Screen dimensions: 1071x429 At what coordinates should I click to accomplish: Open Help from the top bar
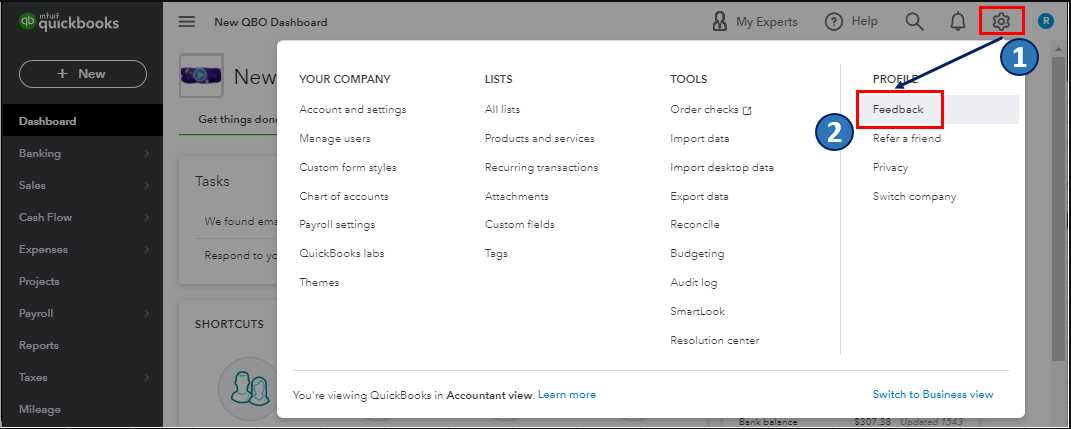click(851, 21)
